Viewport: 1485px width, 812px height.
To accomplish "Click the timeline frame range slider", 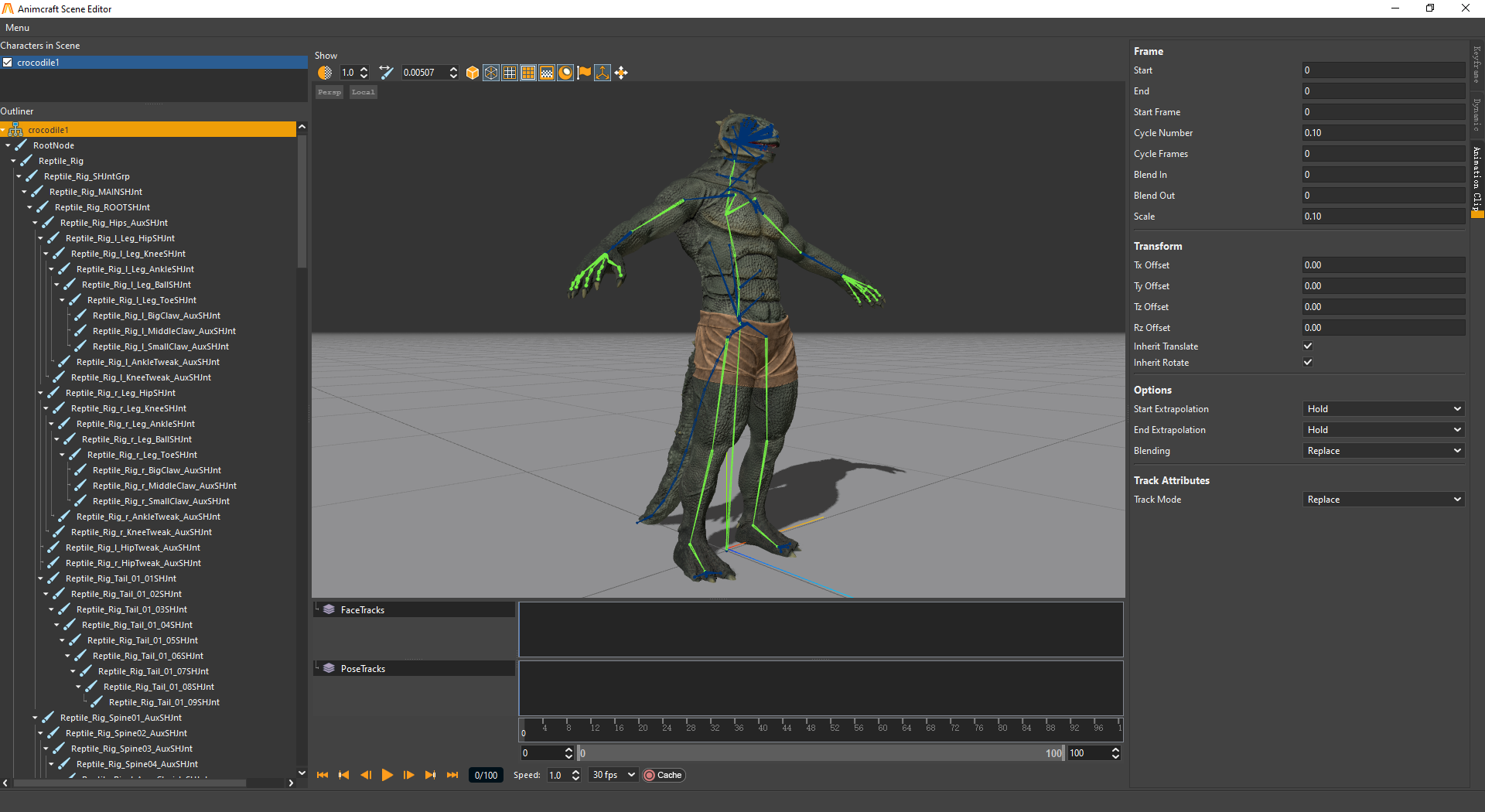I will [820, 753].
